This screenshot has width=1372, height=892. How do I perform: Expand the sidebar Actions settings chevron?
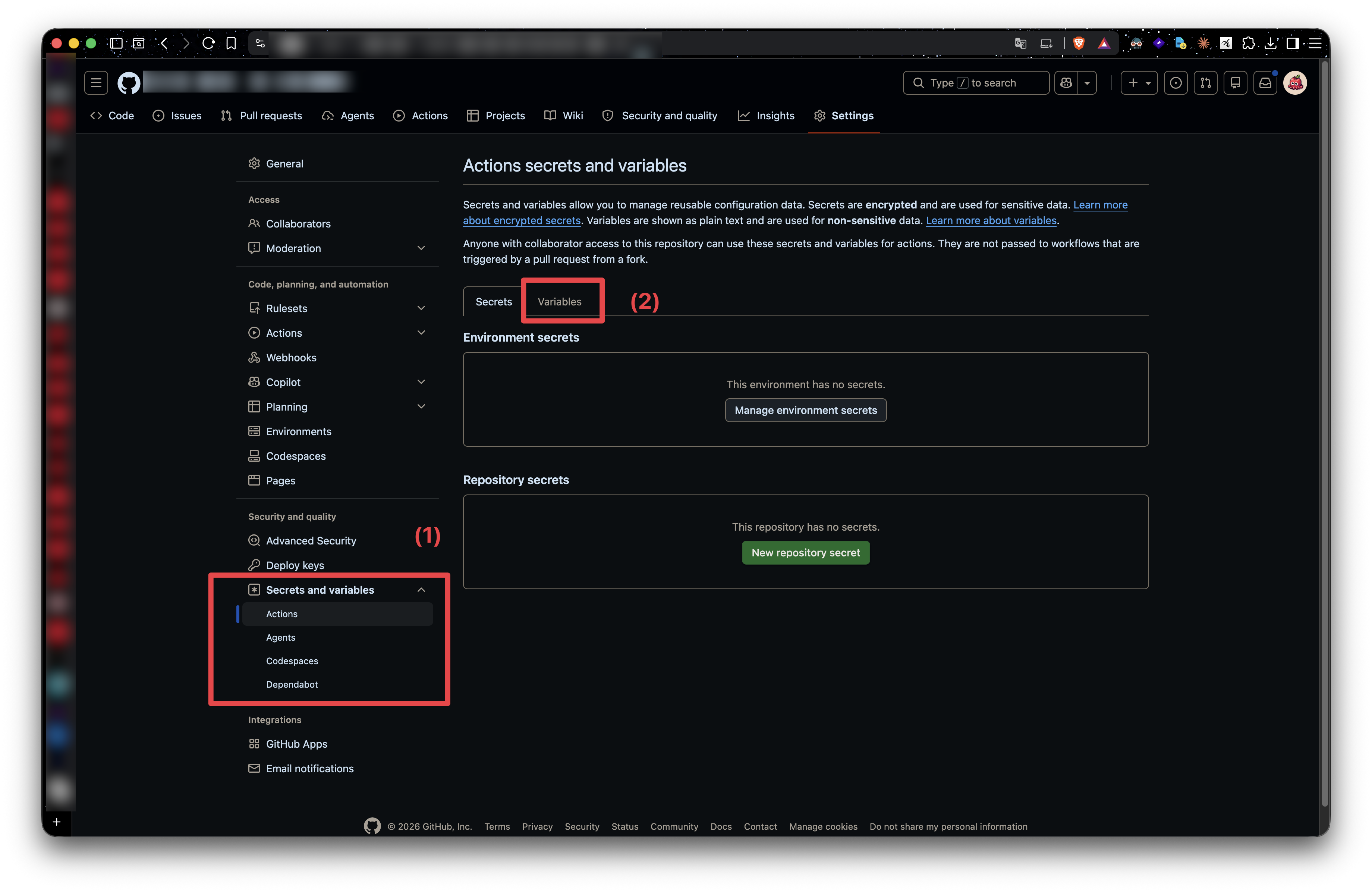[421, 333]
